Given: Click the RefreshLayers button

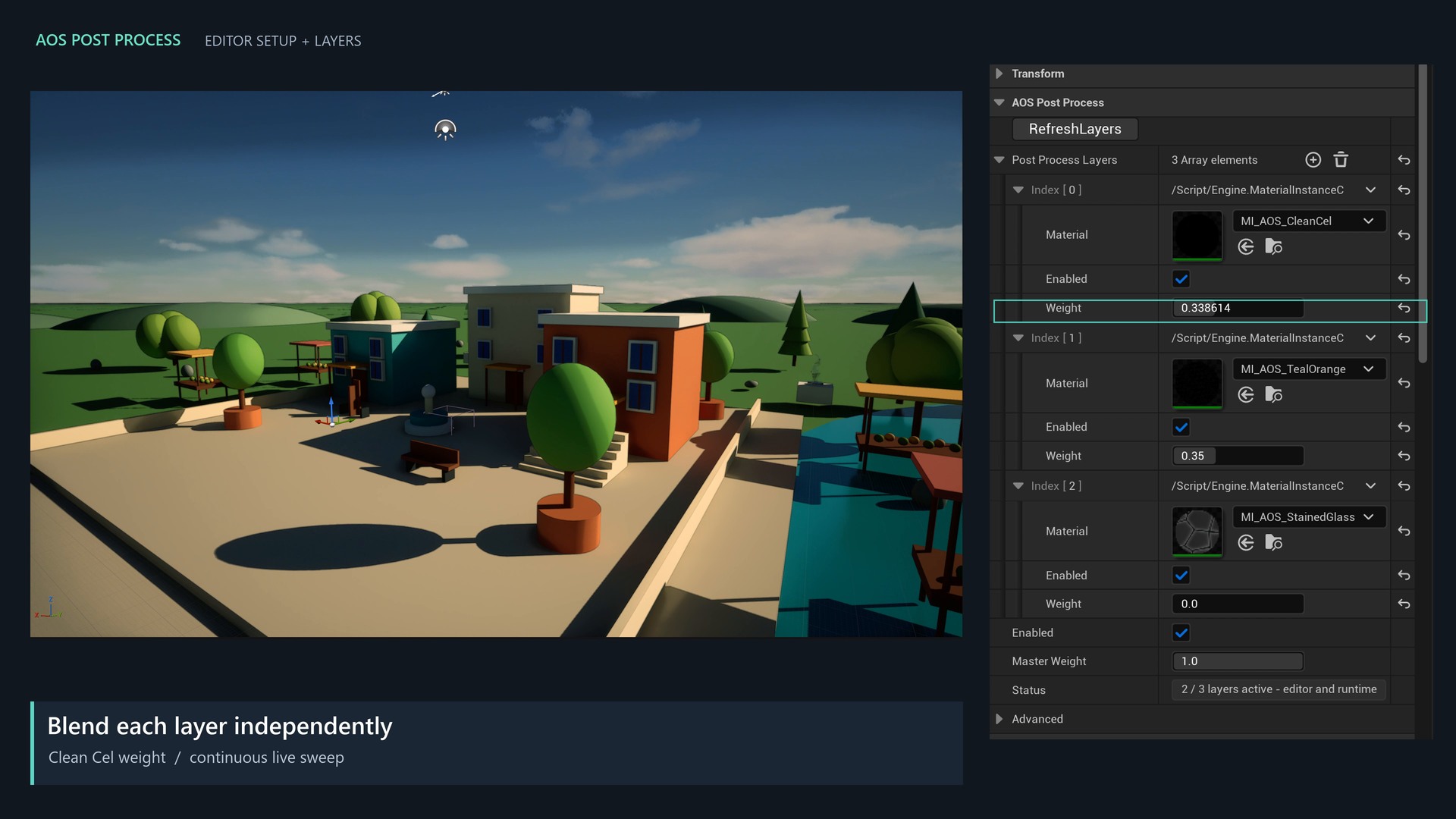Looking at the screenshot, I should [x=1075, y=129].
